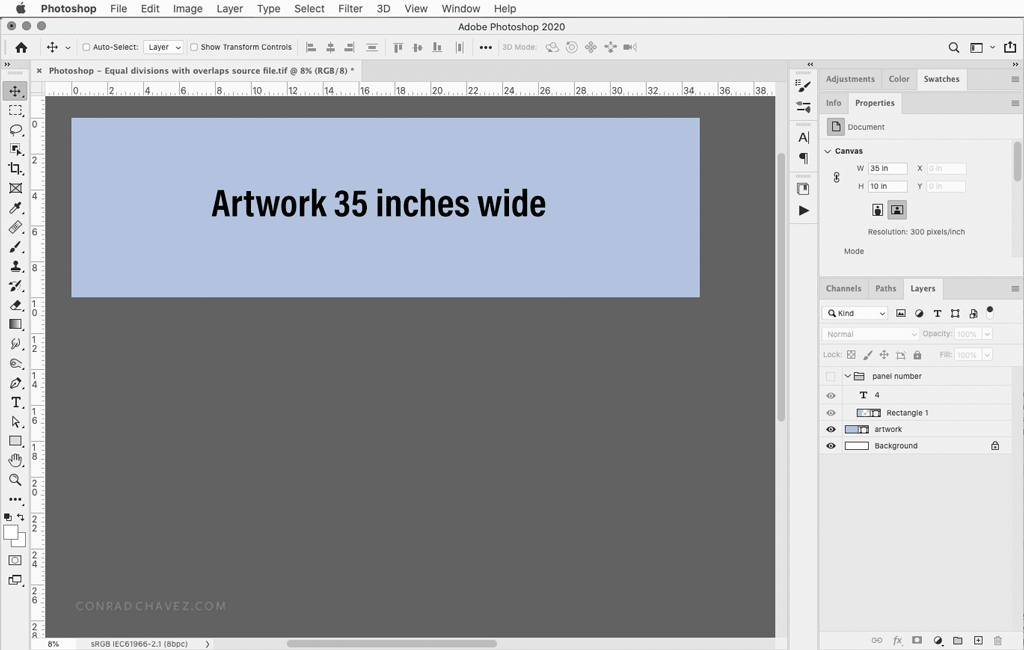Select the Spot Healing Brush tool
Viewport: 1024px width, 650px height.
pos(16,227)
